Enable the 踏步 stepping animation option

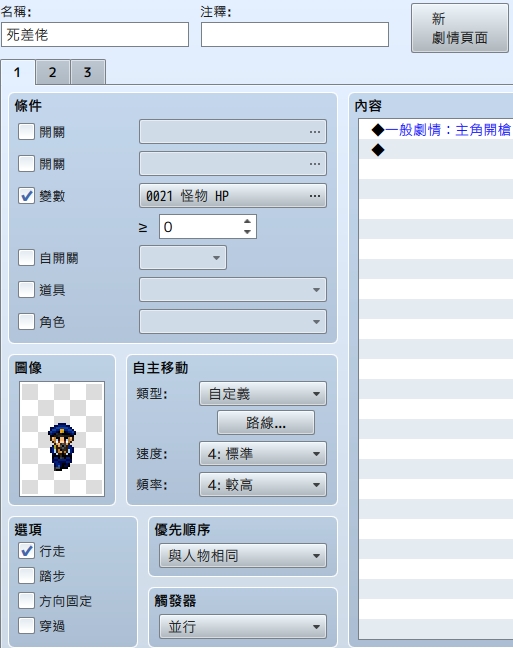(x=26, y=576)
